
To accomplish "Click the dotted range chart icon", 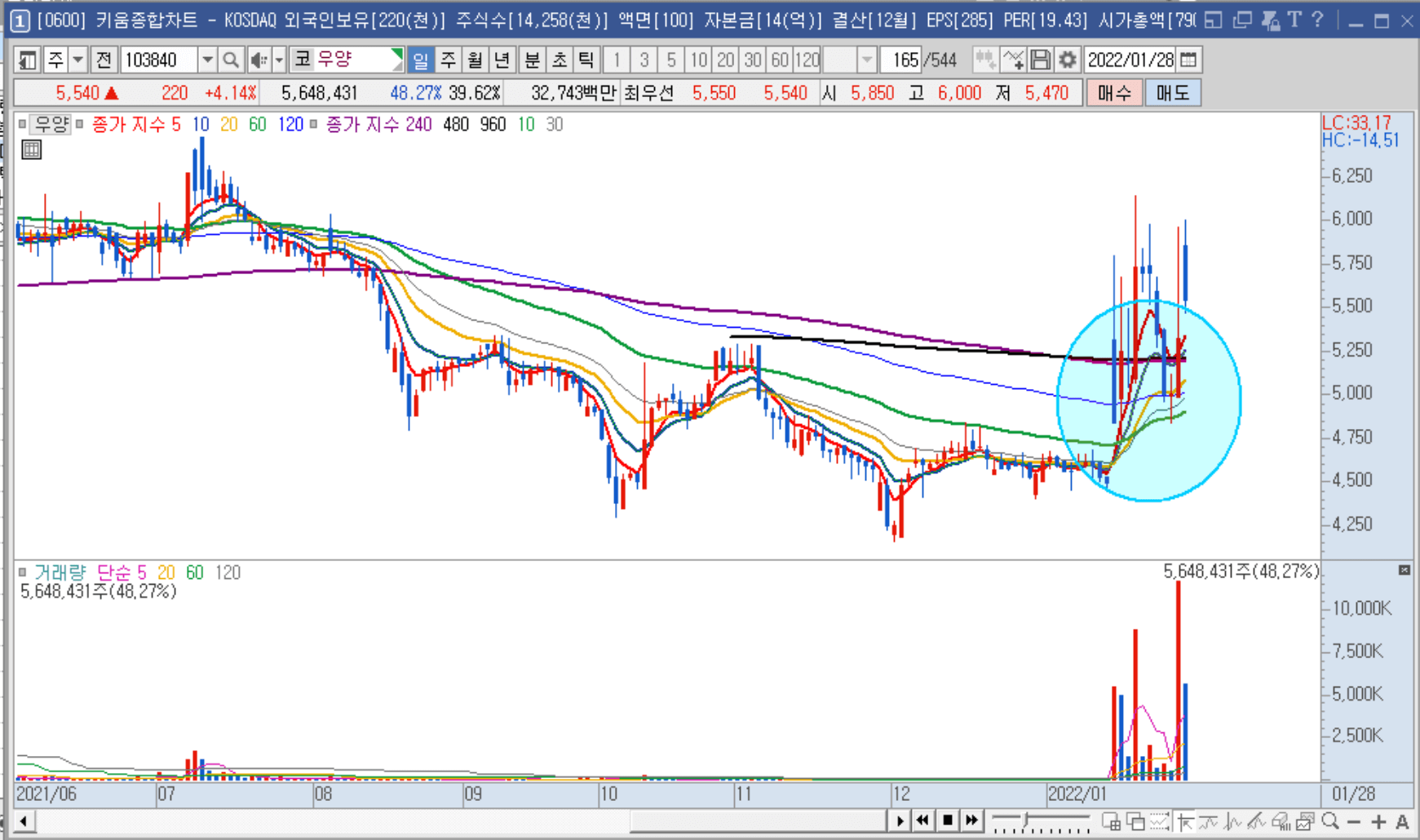I will [x=1160, y=821].
